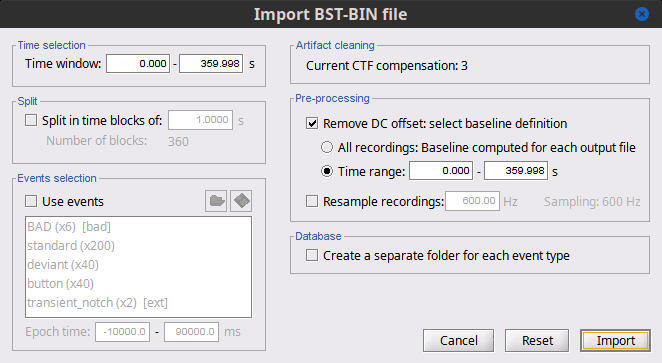Viewport: 662px width, 363px height.
Task: Click the Reset button
Action: coord(537,341)
